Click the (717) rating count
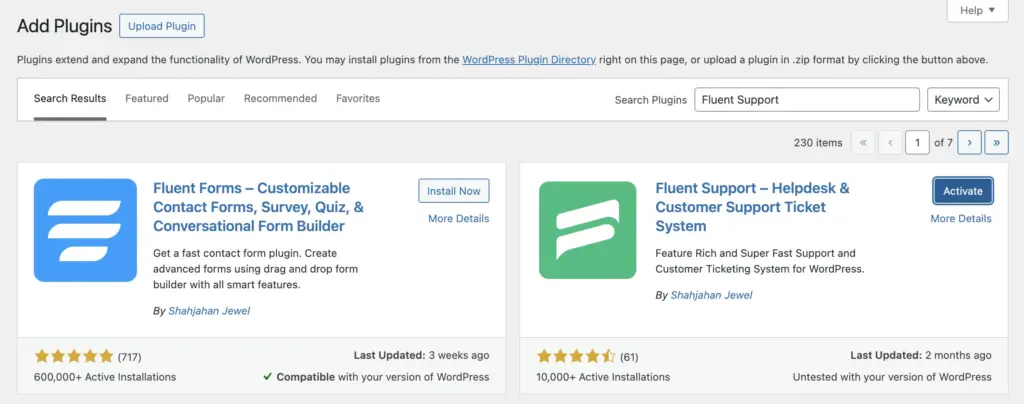Image resolution: width=1024 pixels, height=404 pixels. point(129,357)
